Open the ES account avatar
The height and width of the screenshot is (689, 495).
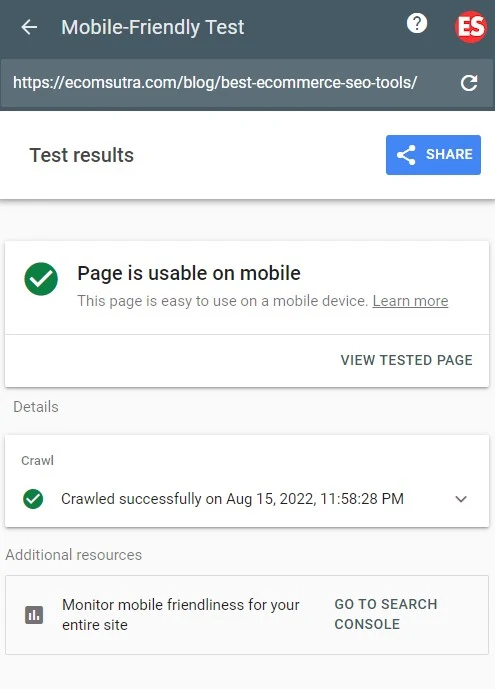click(x=471, y=27)
